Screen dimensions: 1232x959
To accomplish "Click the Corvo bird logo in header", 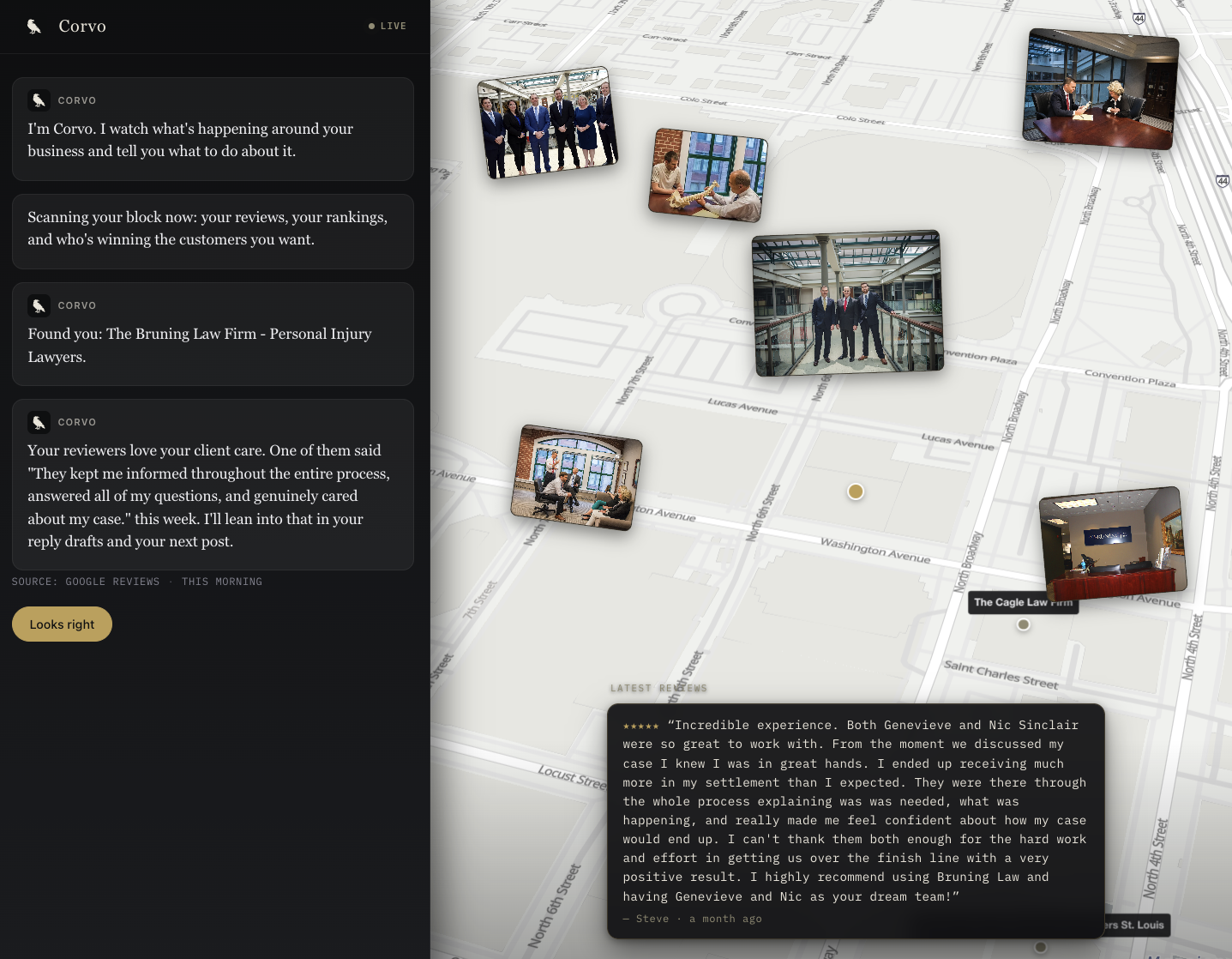I will 34,27.
